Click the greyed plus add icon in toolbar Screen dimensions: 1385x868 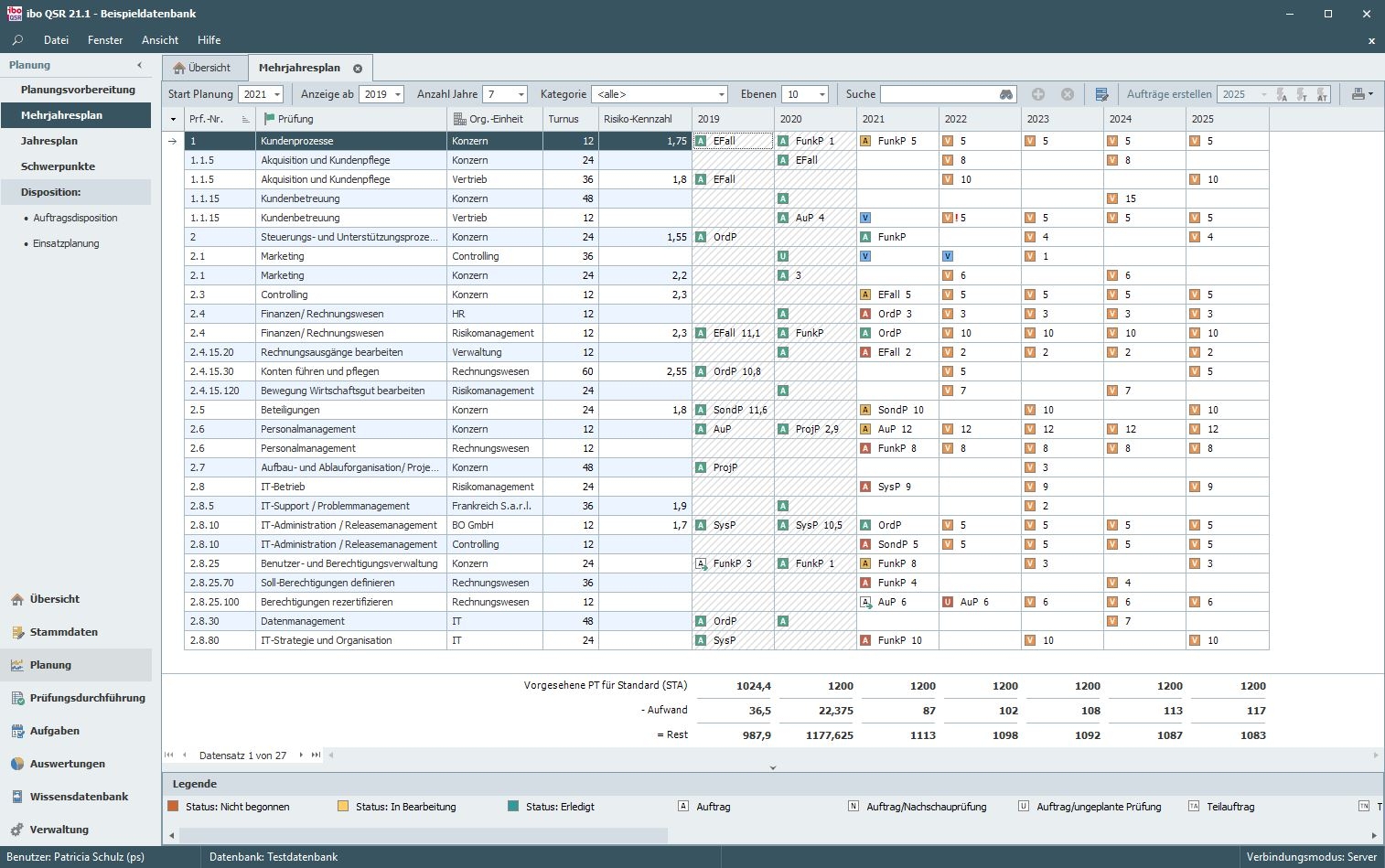pyautogui.click(x=1038, y=94)
